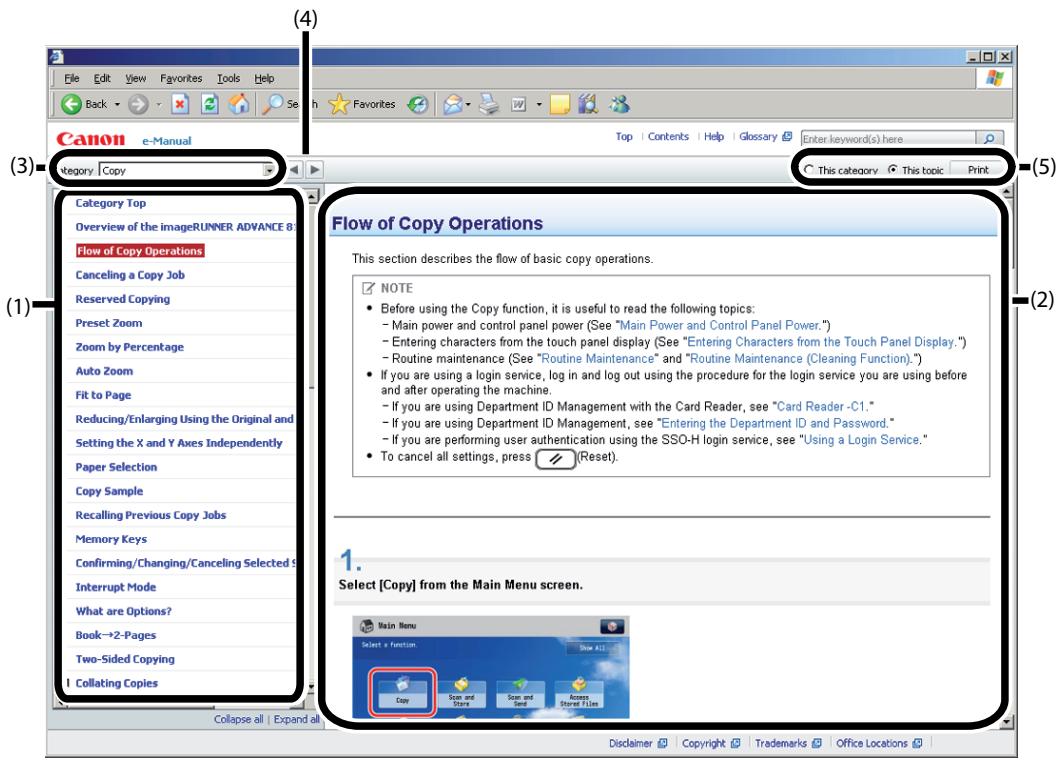Image resolution: width=1059 pixels, height=762 pixels.
Task: Expand all topics in the sidebar
Action: pyautogui.click(x=291, y=718)
